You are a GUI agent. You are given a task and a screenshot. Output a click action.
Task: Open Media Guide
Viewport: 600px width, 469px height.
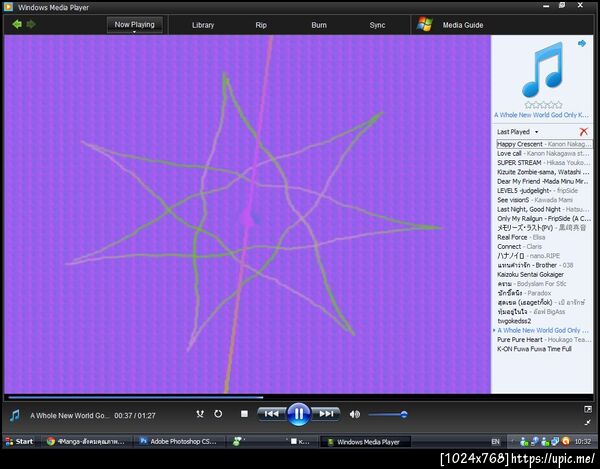(x=463, y=25)
